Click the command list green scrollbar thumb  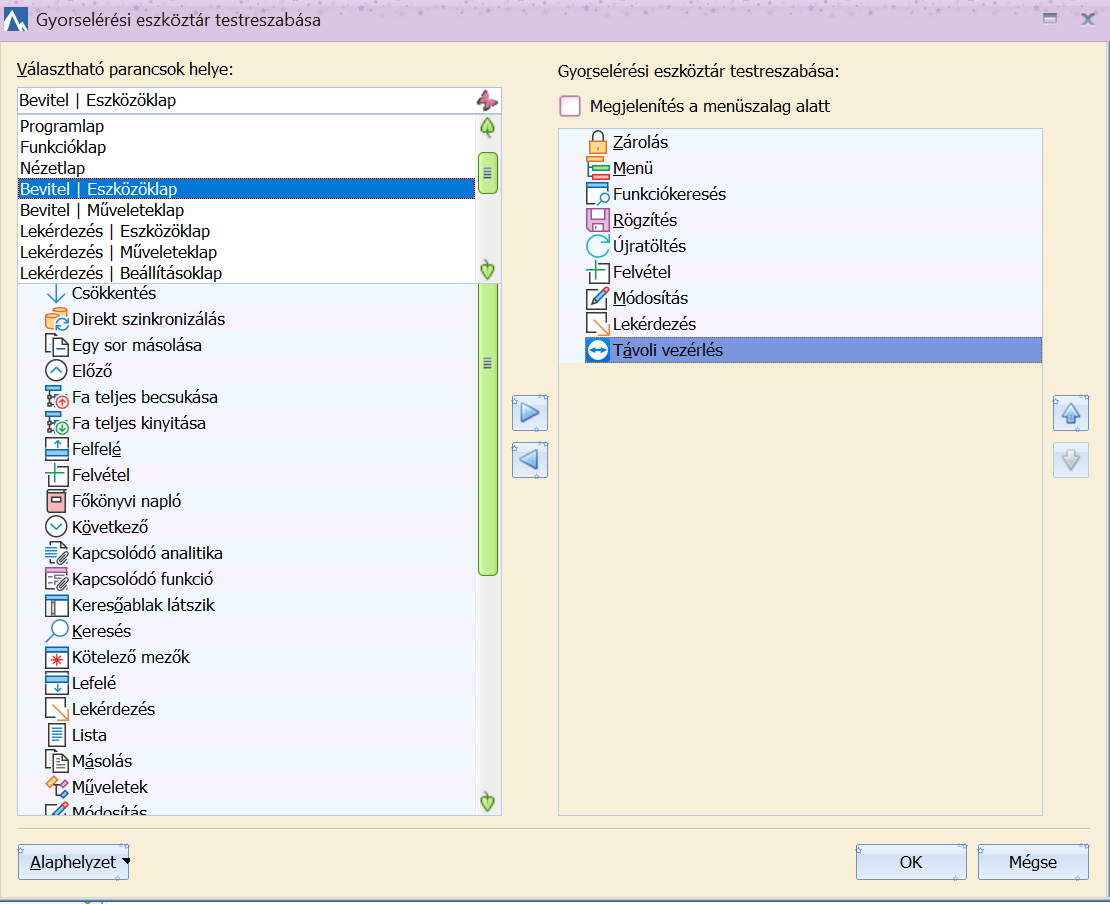click(x=488, y=429)
